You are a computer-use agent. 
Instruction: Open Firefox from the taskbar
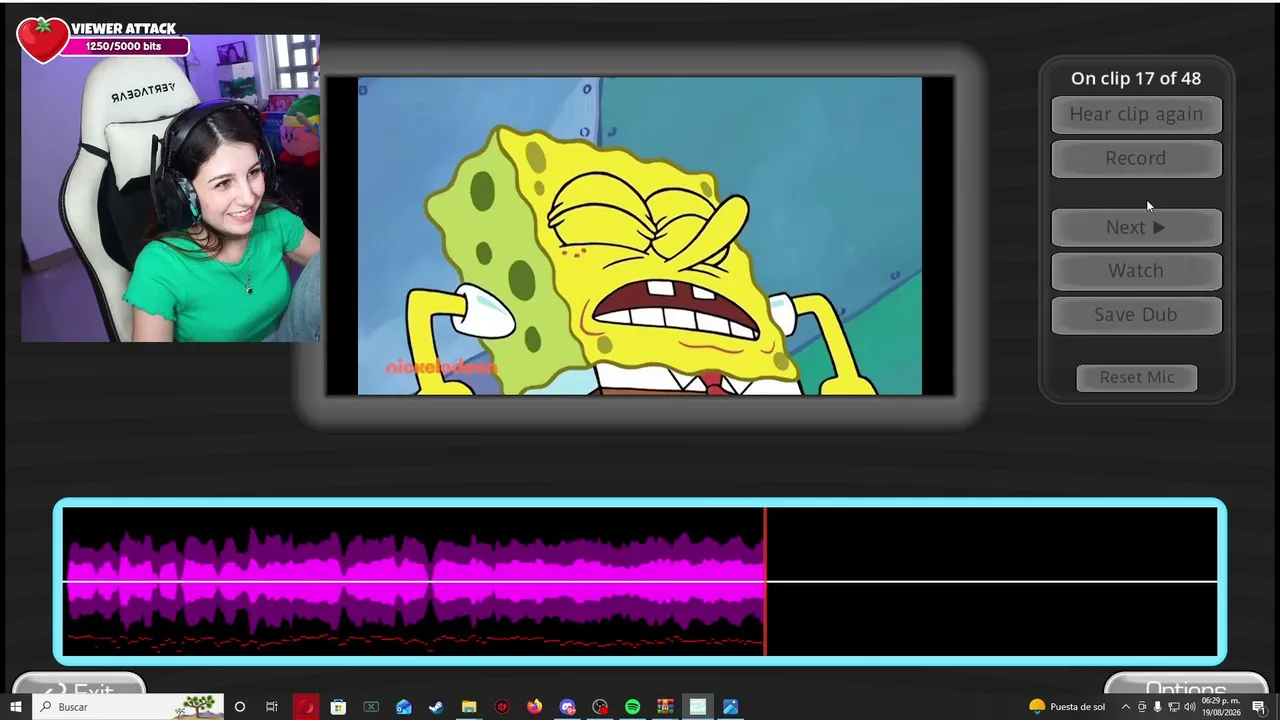click(535, 707)
